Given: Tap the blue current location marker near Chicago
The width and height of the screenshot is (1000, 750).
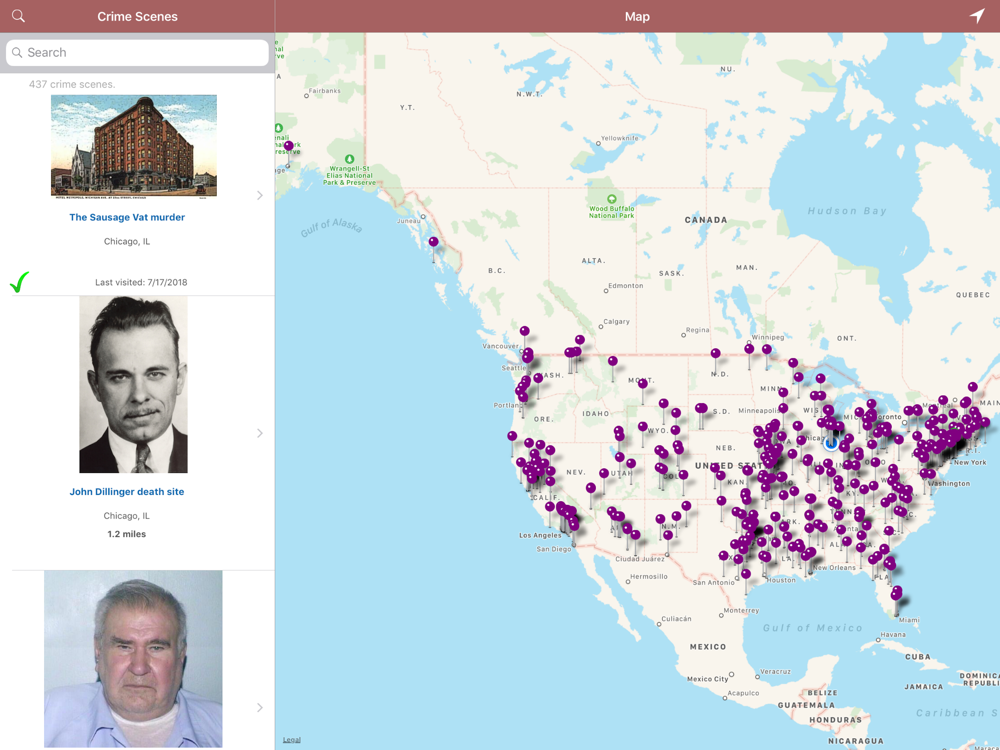Looking at the screenshot, I should 831,442.
